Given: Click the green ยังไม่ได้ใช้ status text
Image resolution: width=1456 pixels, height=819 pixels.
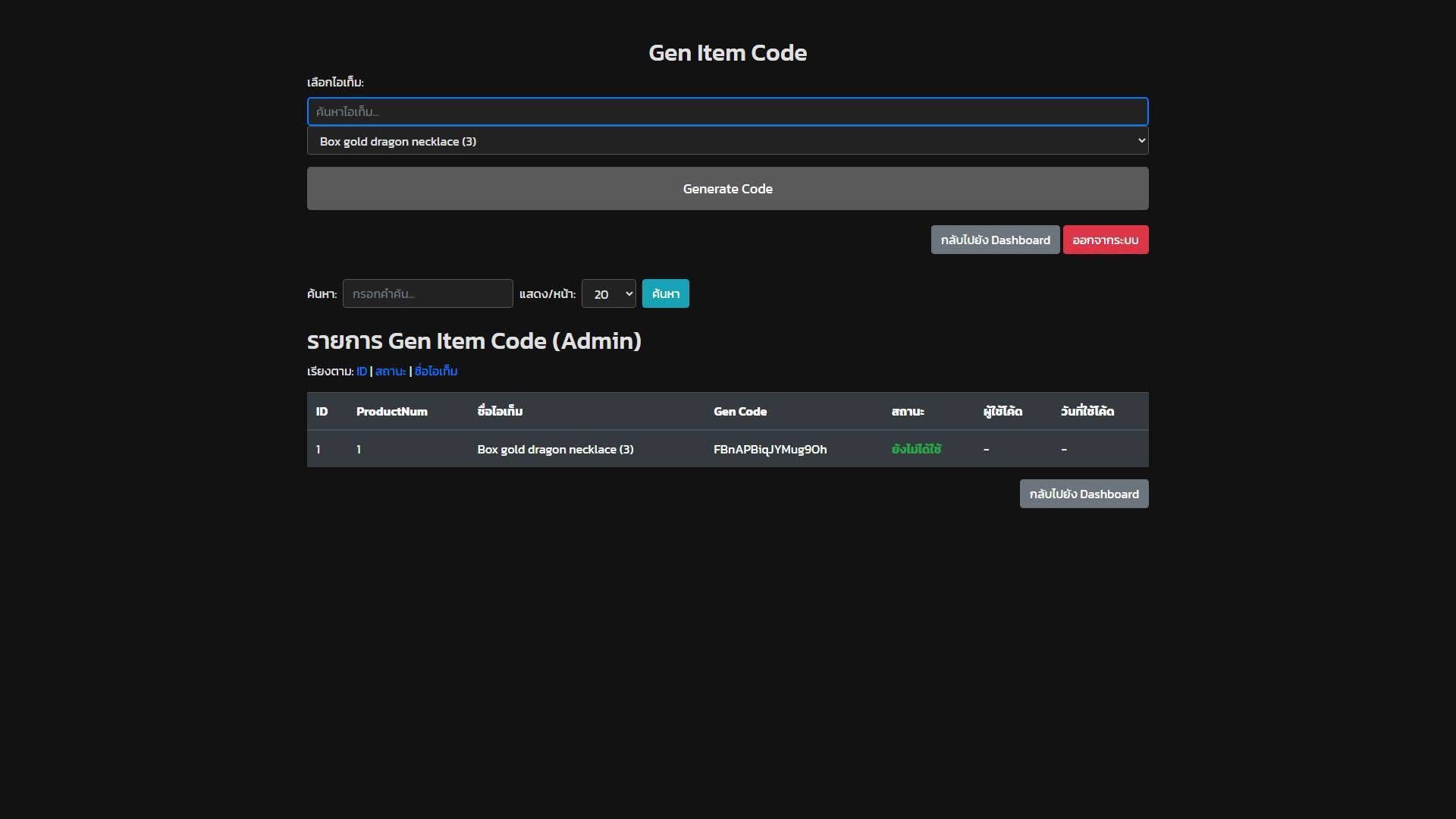Looking at the screenshot, I should pos(916,449).
